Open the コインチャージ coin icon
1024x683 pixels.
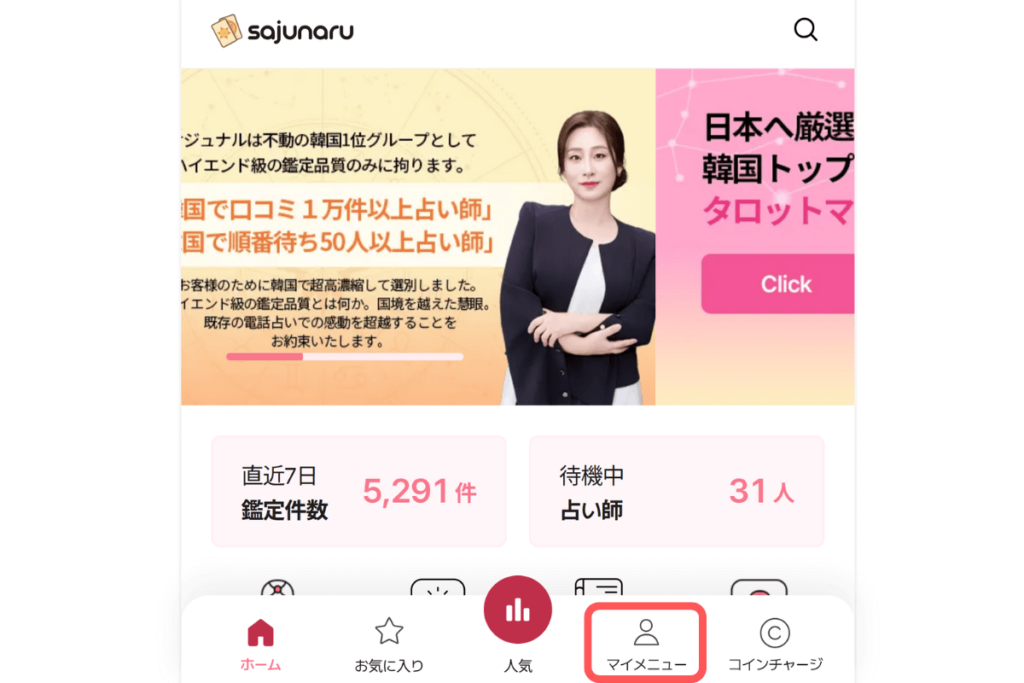click(x=775, y=645)
